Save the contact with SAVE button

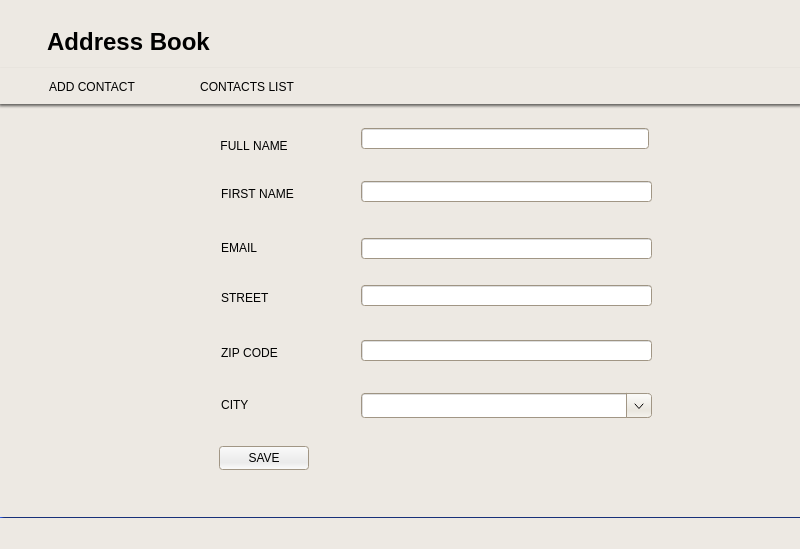(x=264, y=458)
